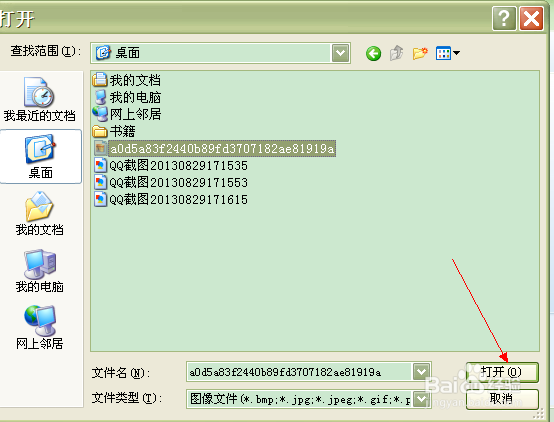Select file name QQ截图20130829171615
Image resolution: width=554 pixels, height=422 pixels.
(x=178, y=199)
